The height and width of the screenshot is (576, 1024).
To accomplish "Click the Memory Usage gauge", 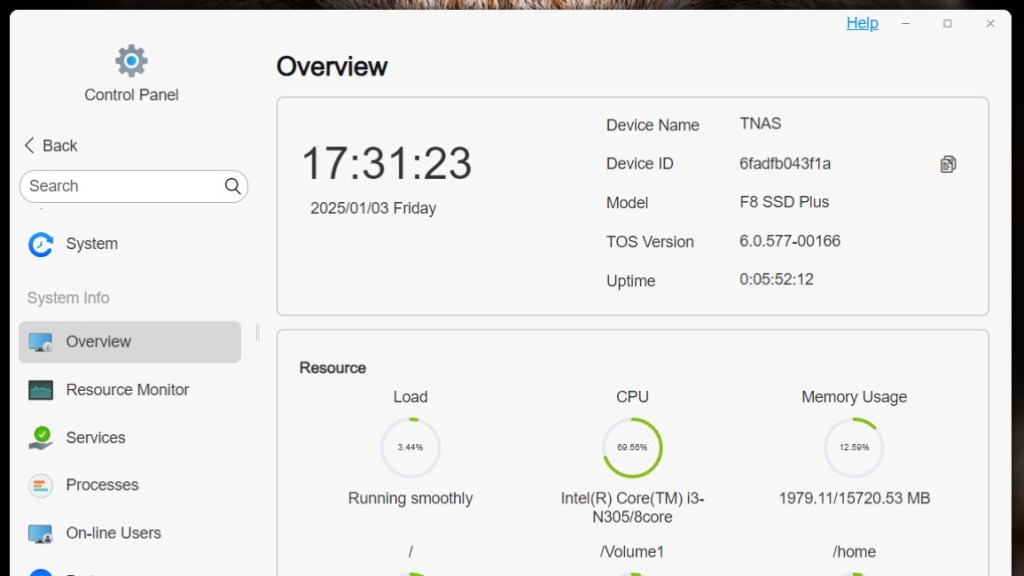I will [x=854, y=447].
